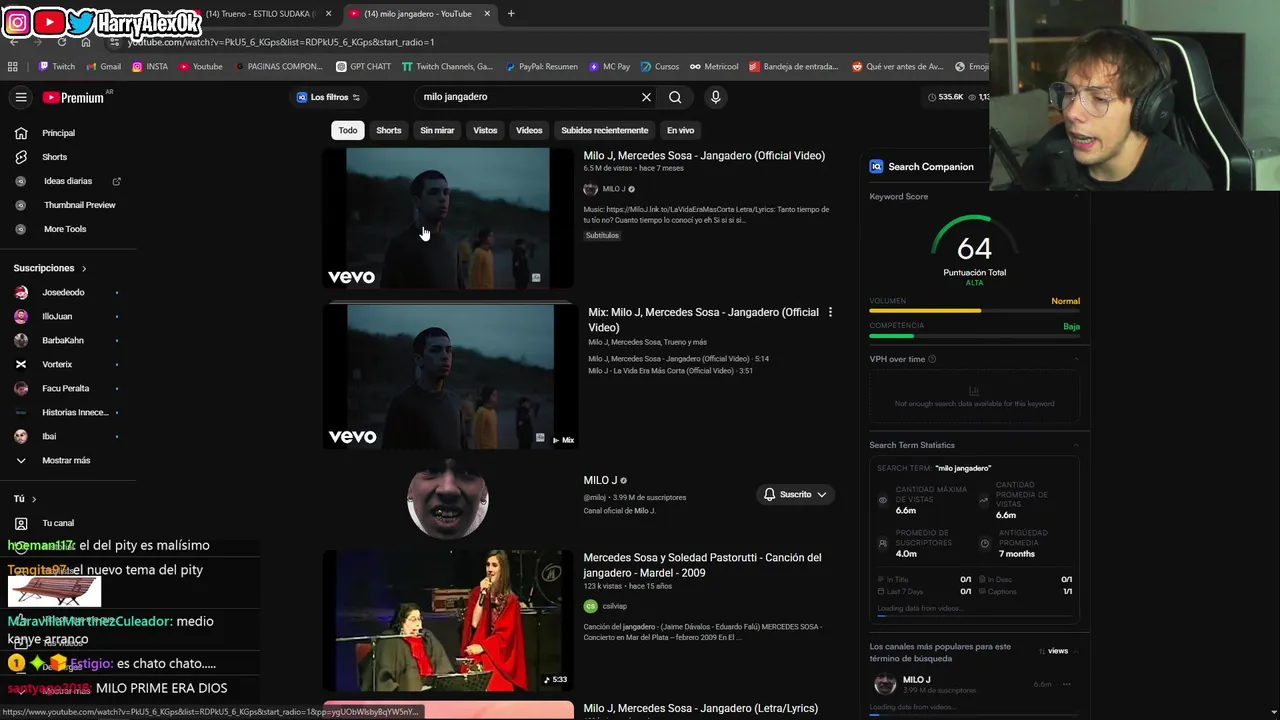Open three-dot menu beside MILO J 6.6m
Screen dimensions: 1280x720
coord(1066,685)
